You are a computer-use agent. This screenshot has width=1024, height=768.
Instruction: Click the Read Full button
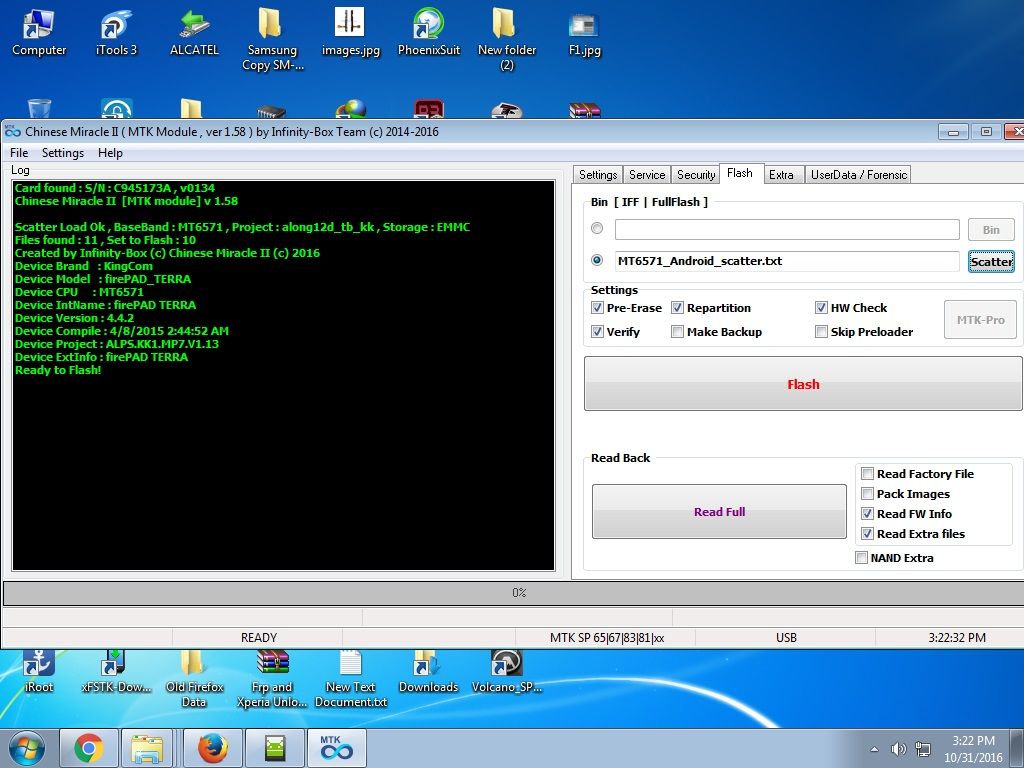(719, 512)
